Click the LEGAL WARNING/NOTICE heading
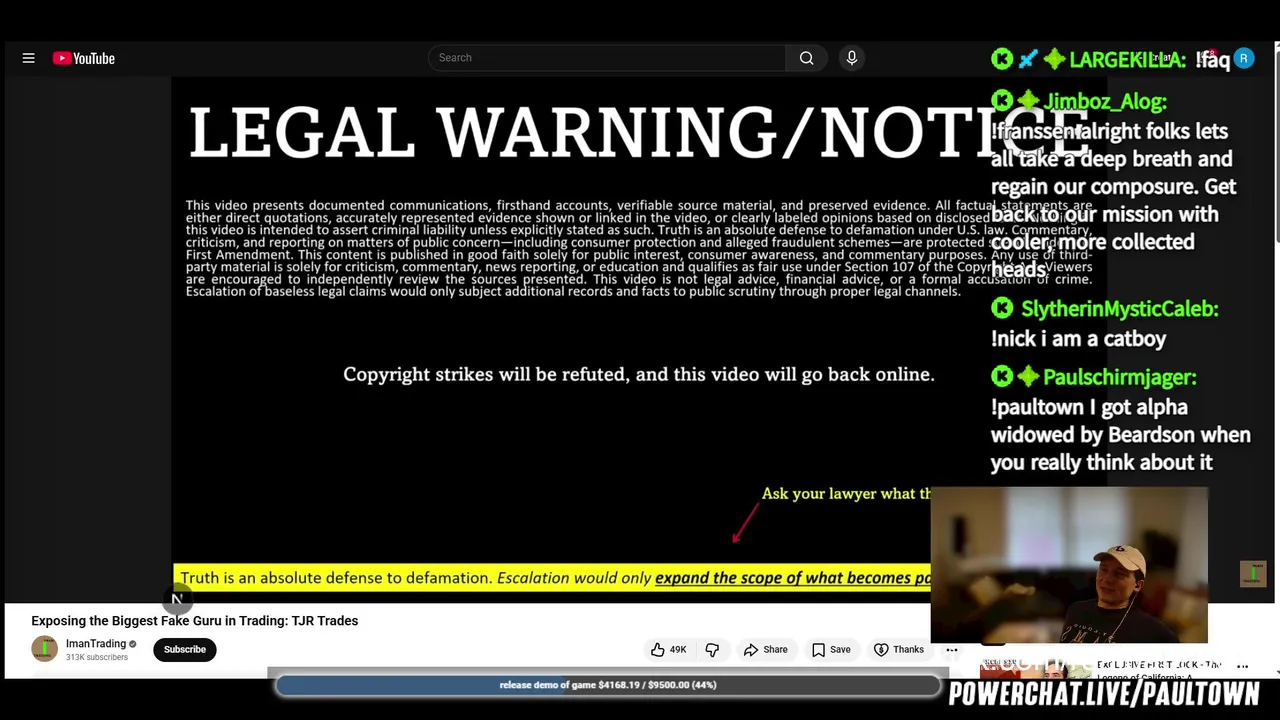1280x720 pixels. tap(640, 133)
